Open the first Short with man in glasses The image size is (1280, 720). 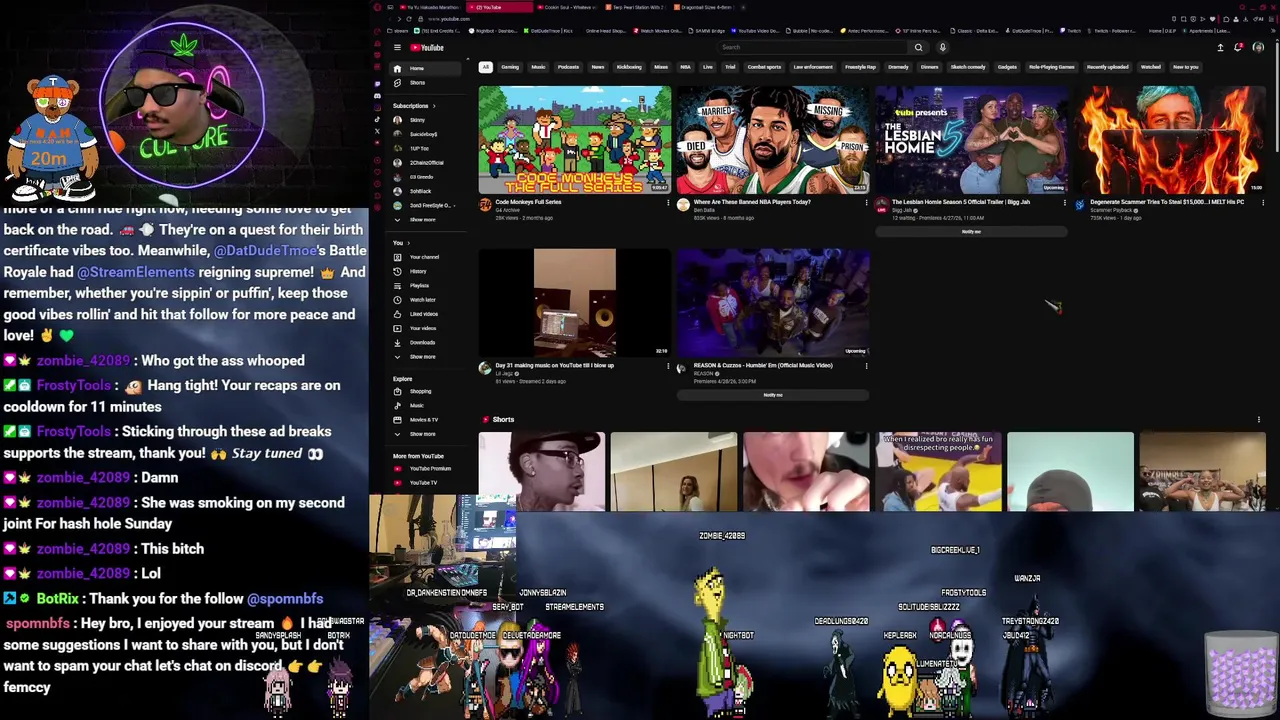tap(542, 472)
